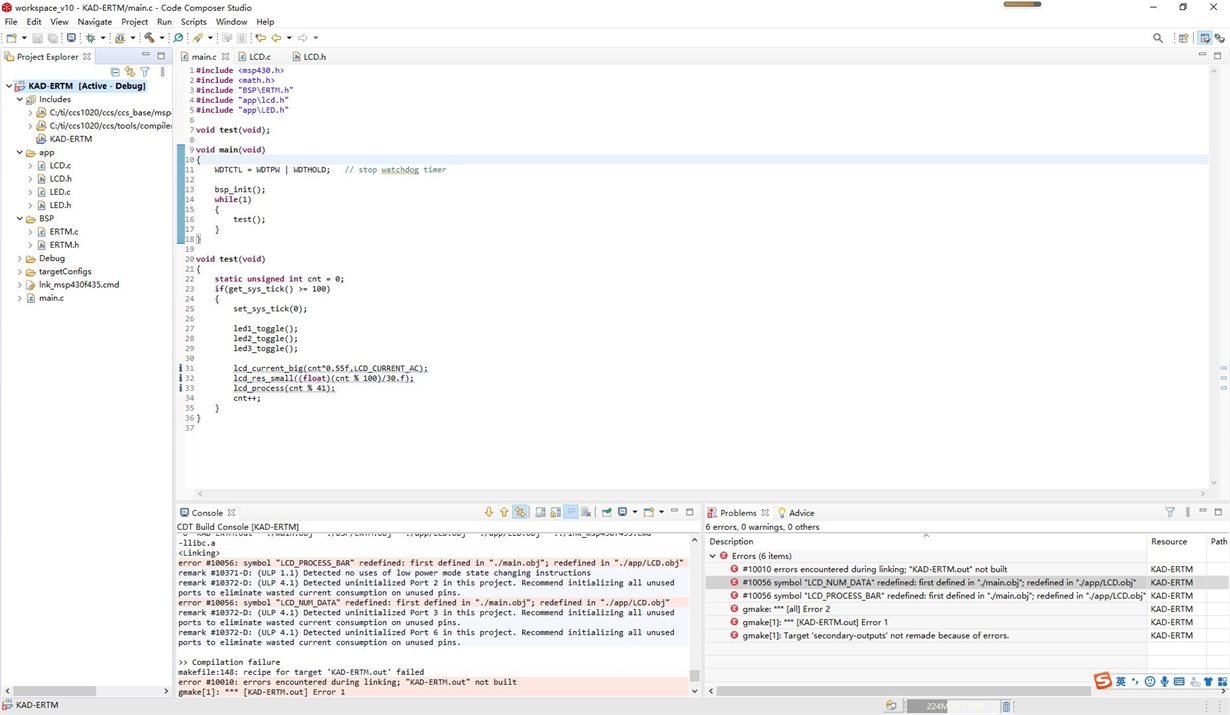
Task: Switch to the LCD.h editor tab
Action: tap(314, 57)
